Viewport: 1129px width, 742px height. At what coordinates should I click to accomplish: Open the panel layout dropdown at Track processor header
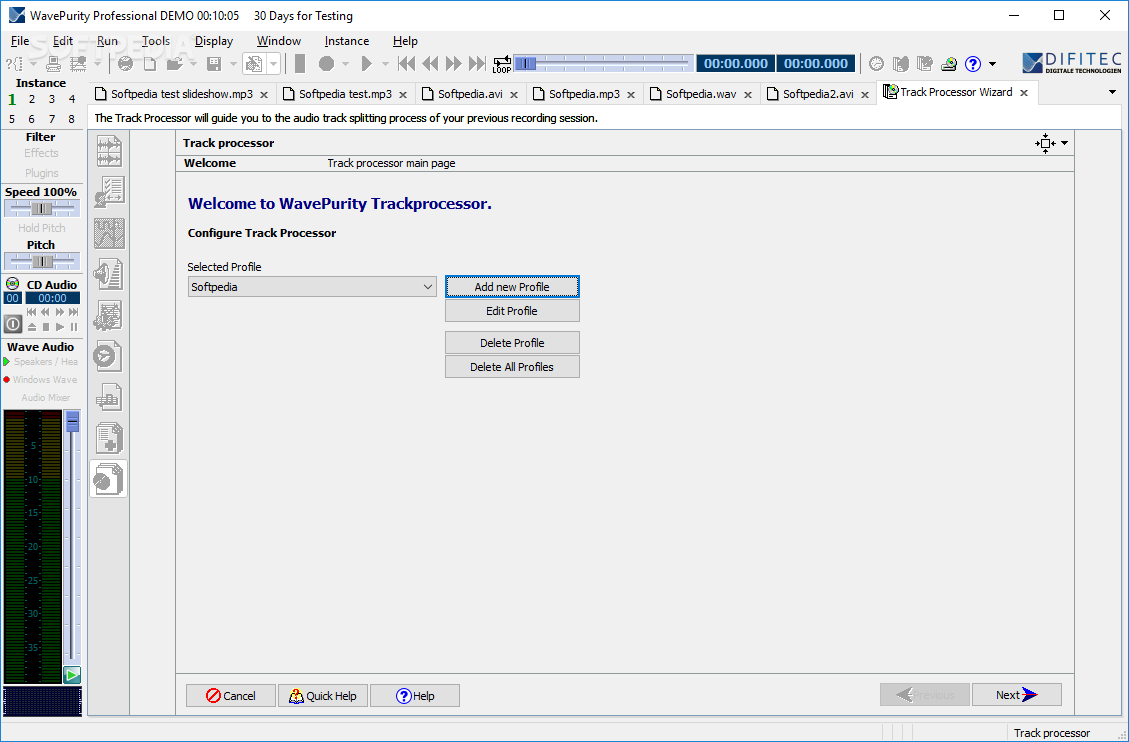click(1064, 143)
